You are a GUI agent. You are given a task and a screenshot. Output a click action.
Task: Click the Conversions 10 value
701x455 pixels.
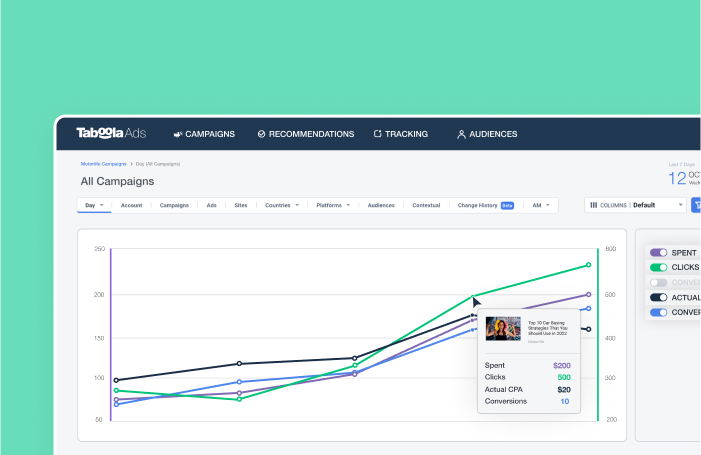click(x=565, y=401)
